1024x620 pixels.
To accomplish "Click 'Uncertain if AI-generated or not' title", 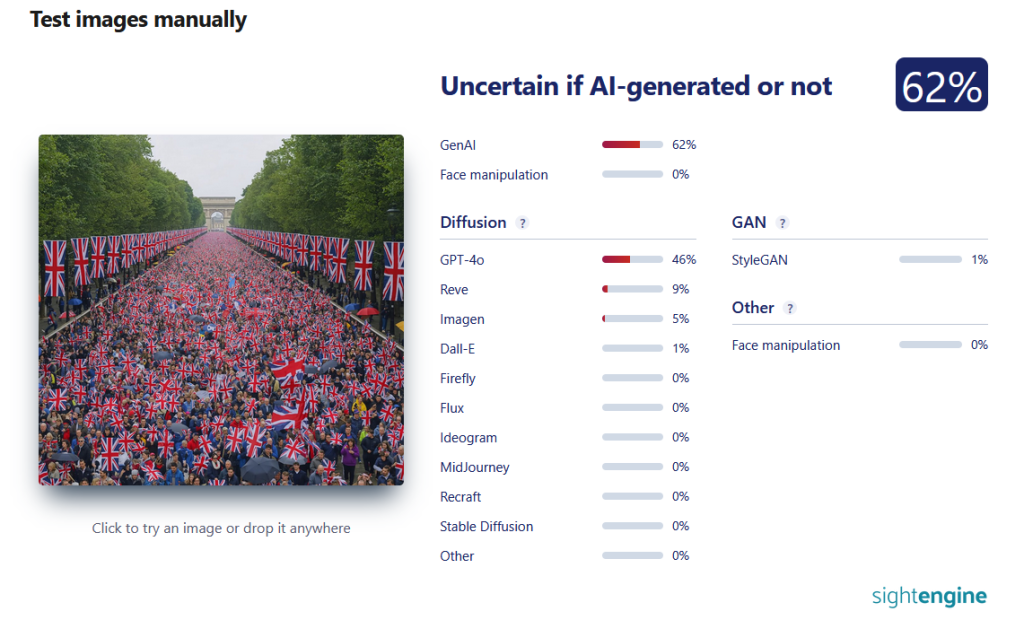I will [636, 86].
